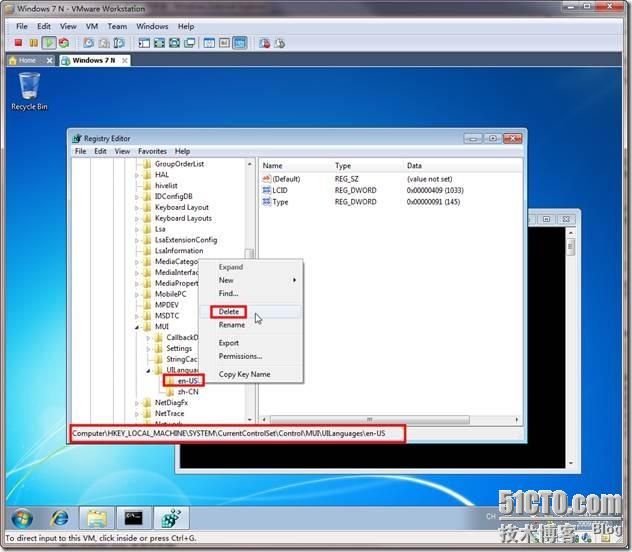This screenshot has height=552, width=632.
Task: Close the Windows 7 N tab
Action: (125, 60)
